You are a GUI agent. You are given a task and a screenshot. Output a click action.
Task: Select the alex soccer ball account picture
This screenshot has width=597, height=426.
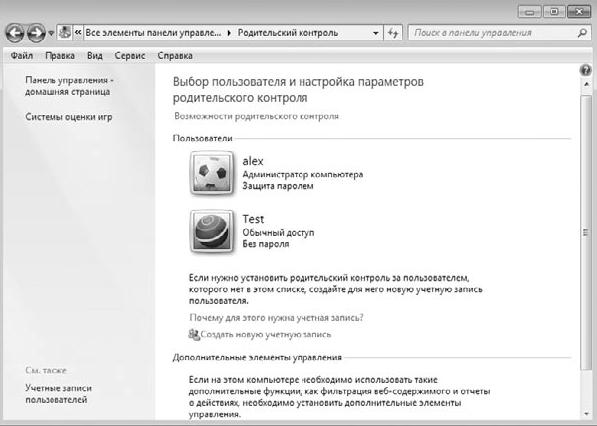[212, 173]
